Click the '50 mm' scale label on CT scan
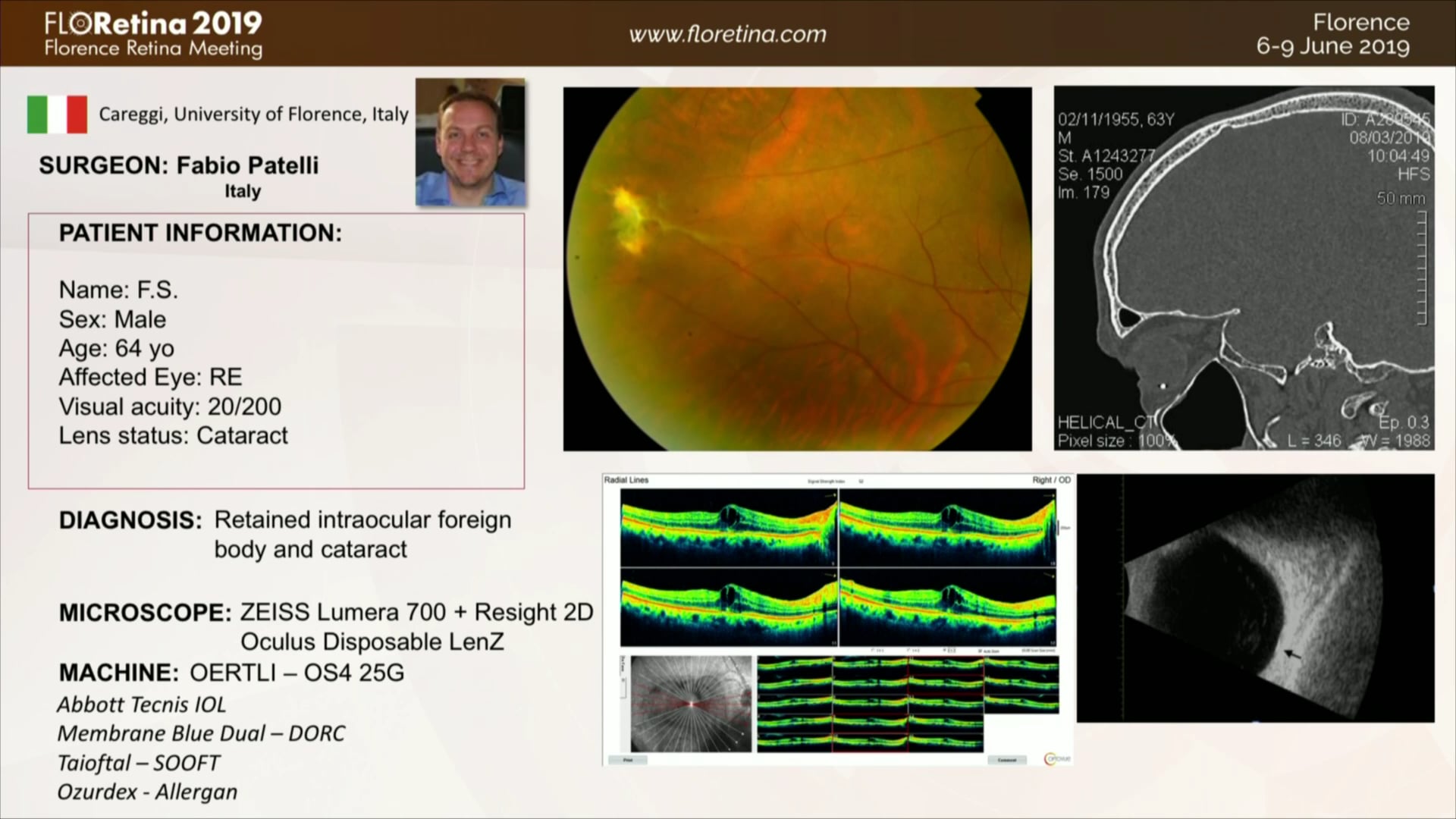This screenshot has height=819, width=1456. tap(1401, 198)
